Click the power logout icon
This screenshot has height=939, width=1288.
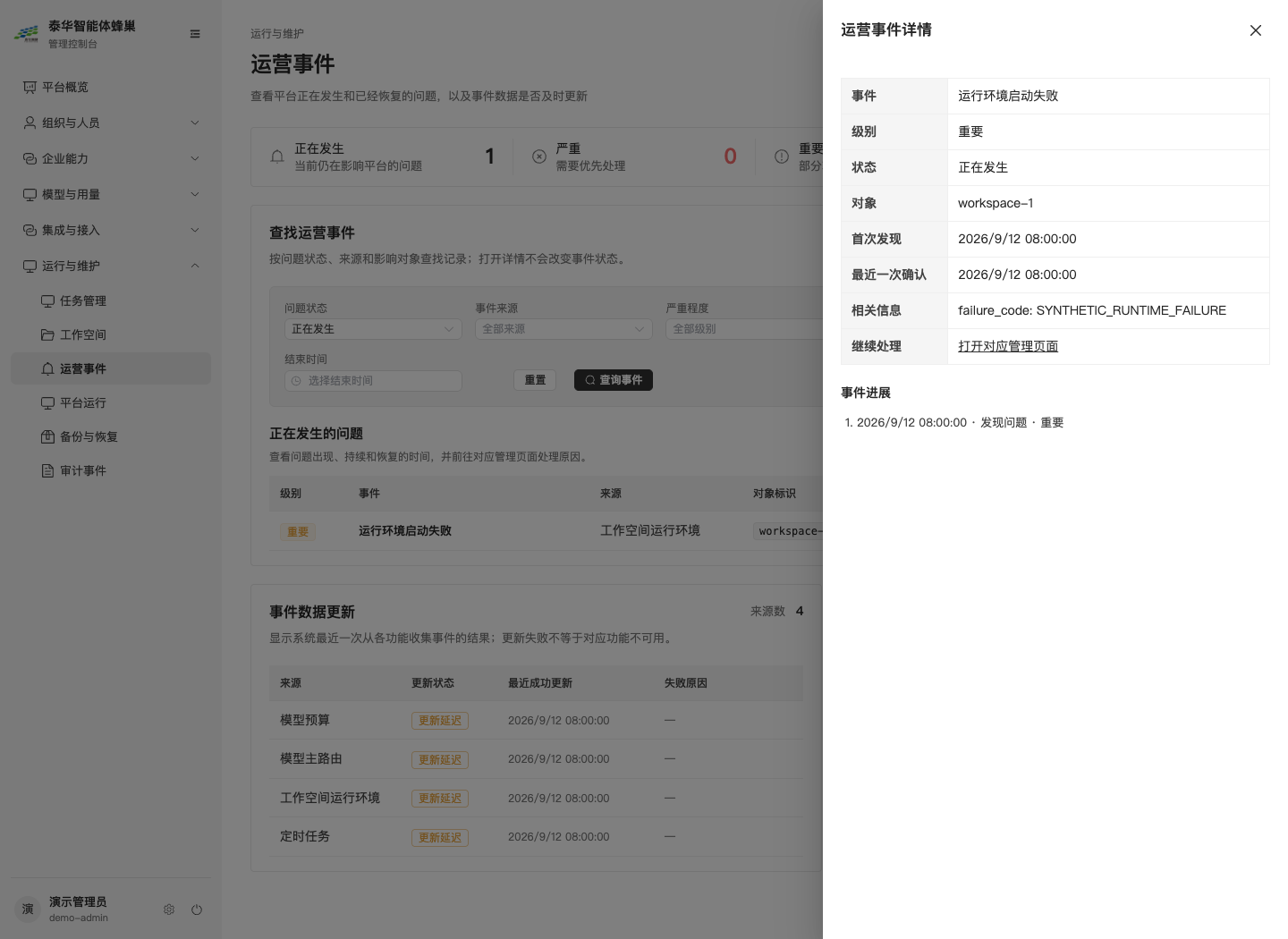(x=197, y=909)
